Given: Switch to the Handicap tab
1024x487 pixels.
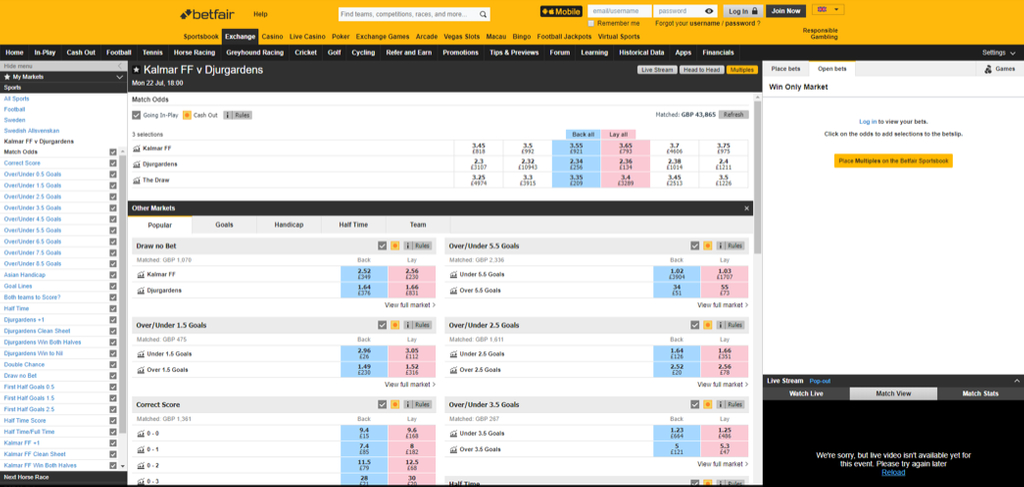Looking at the screenshot, I should 289,225.
